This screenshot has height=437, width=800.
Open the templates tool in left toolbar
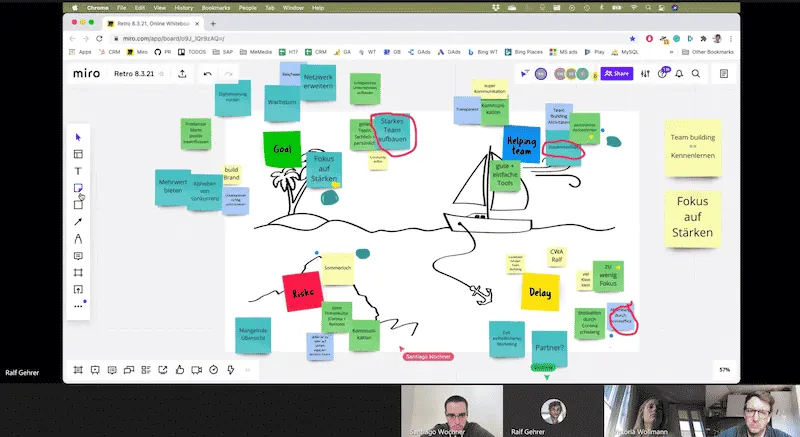(x=79, y=154)
